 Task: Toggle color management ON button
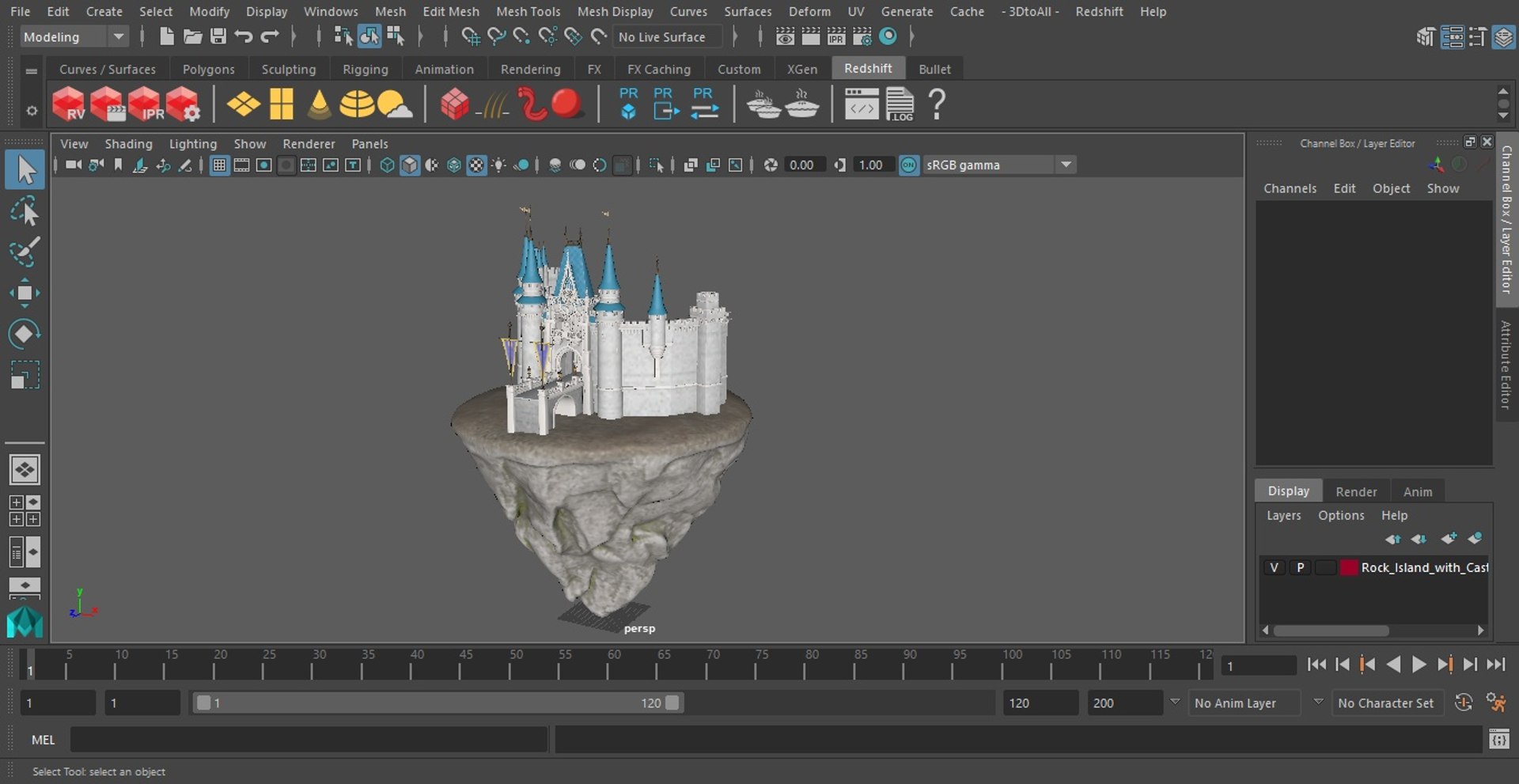909,165
